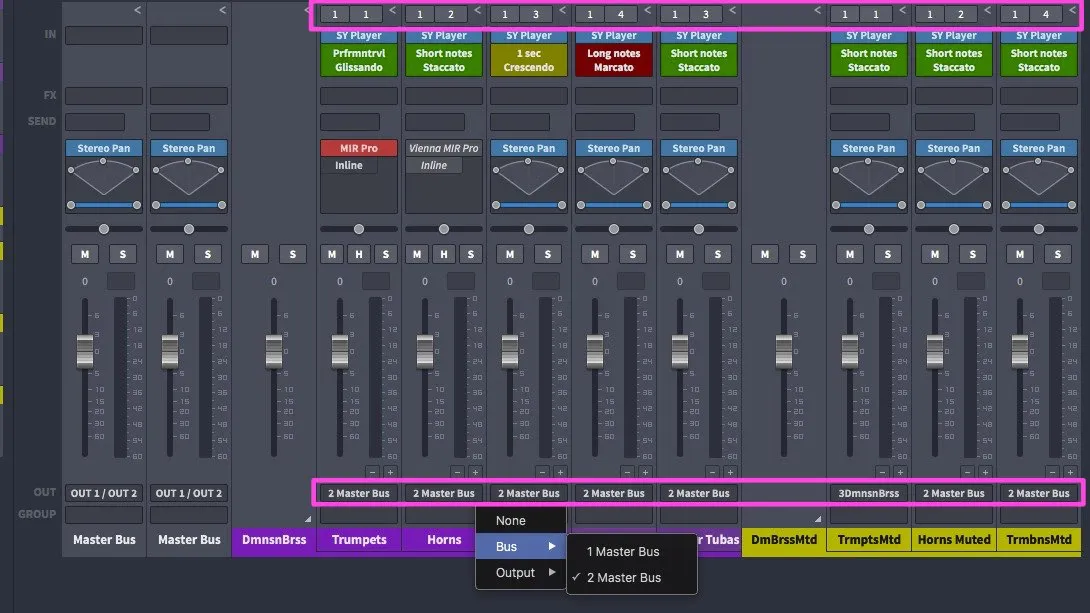Click the plus button below TrmptsMtd meter
Image resolution: width=1090 pixels, height=613 pixels.
click(x=900, y=472)
